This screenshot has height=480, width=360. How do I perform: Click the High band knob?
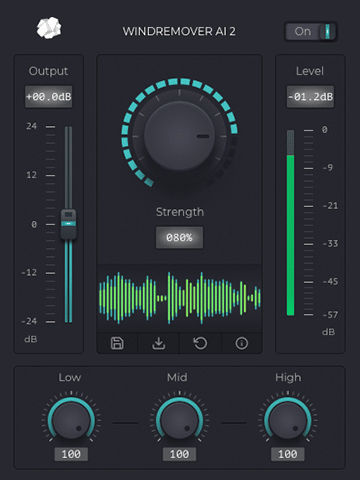288,420
